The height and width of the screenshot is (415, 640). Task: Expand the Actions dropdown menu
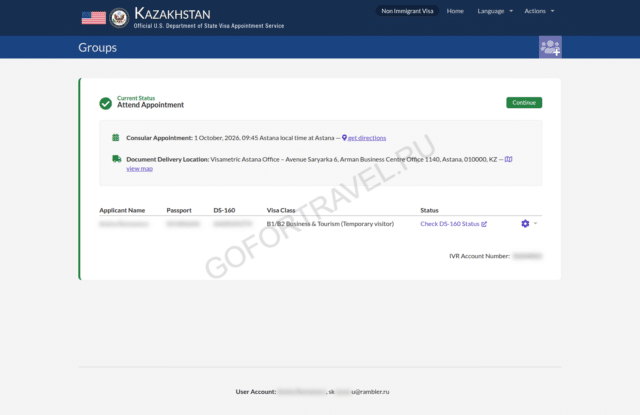pyautogui.click(x=539, y=11)
